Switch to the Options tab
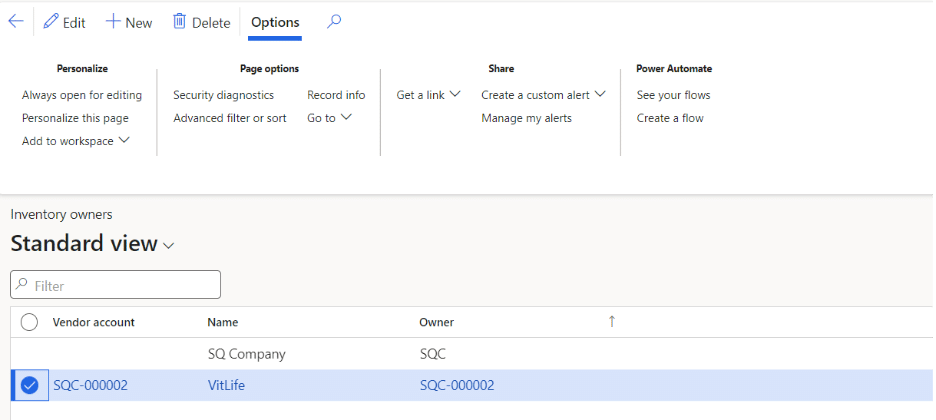Viewport: 936px width, 420px height. click(x=275, y=22)
